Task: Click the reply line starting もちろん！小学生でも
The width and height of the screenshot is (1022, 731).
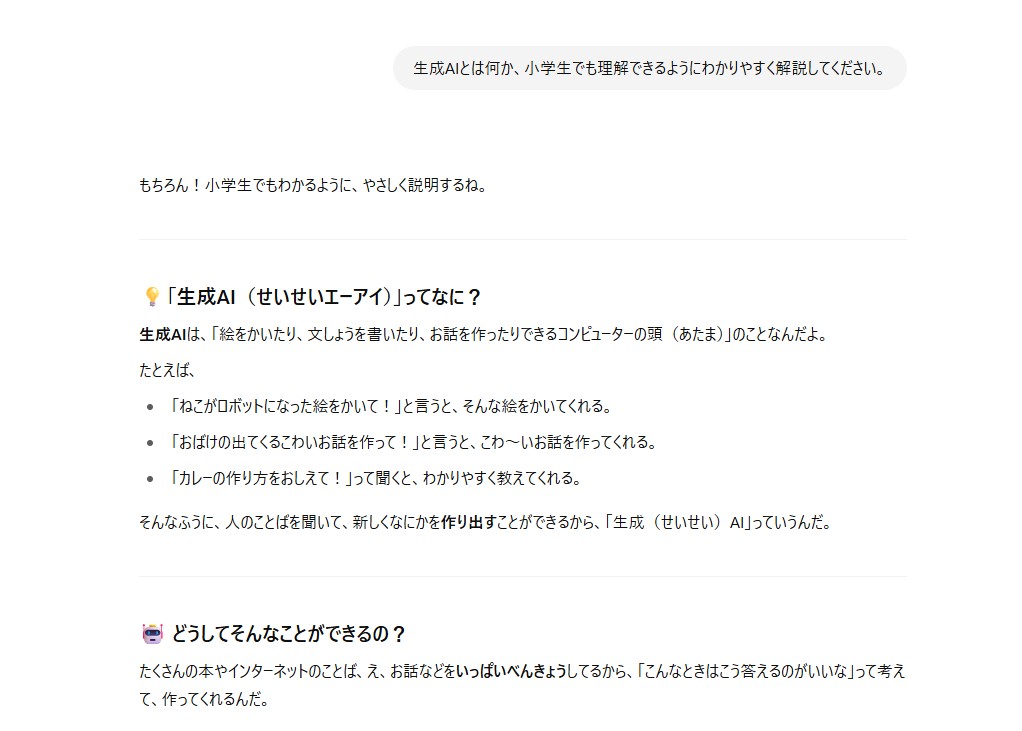Action: pos(313,185)
